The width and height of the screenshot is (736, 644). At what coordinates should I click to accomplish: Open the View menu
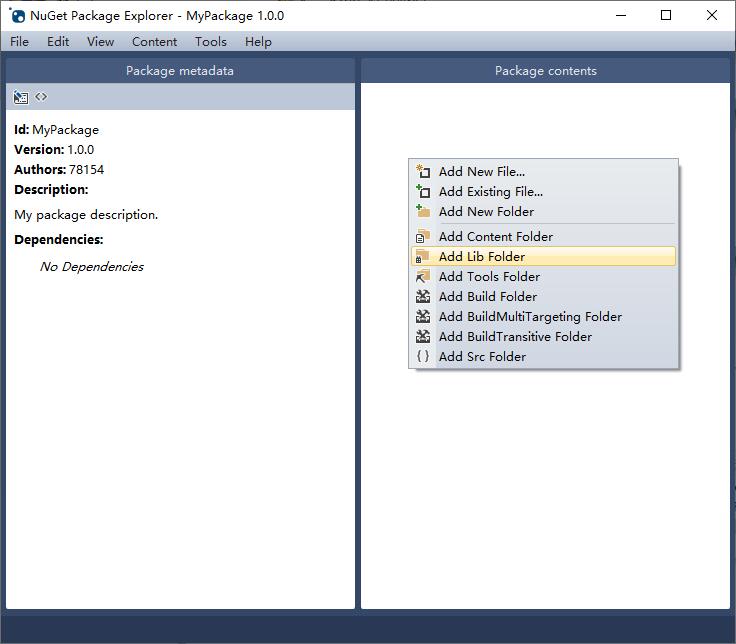(100, 42)
